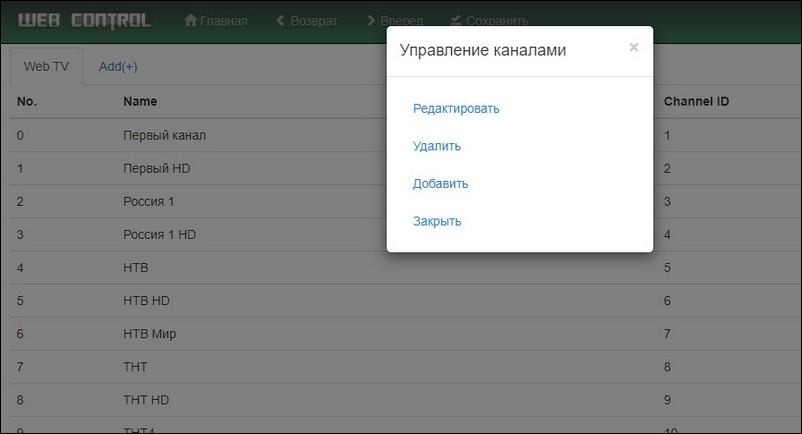The image size is (802, 434).
Task: Click the No. column header
Action: [27, 101]
